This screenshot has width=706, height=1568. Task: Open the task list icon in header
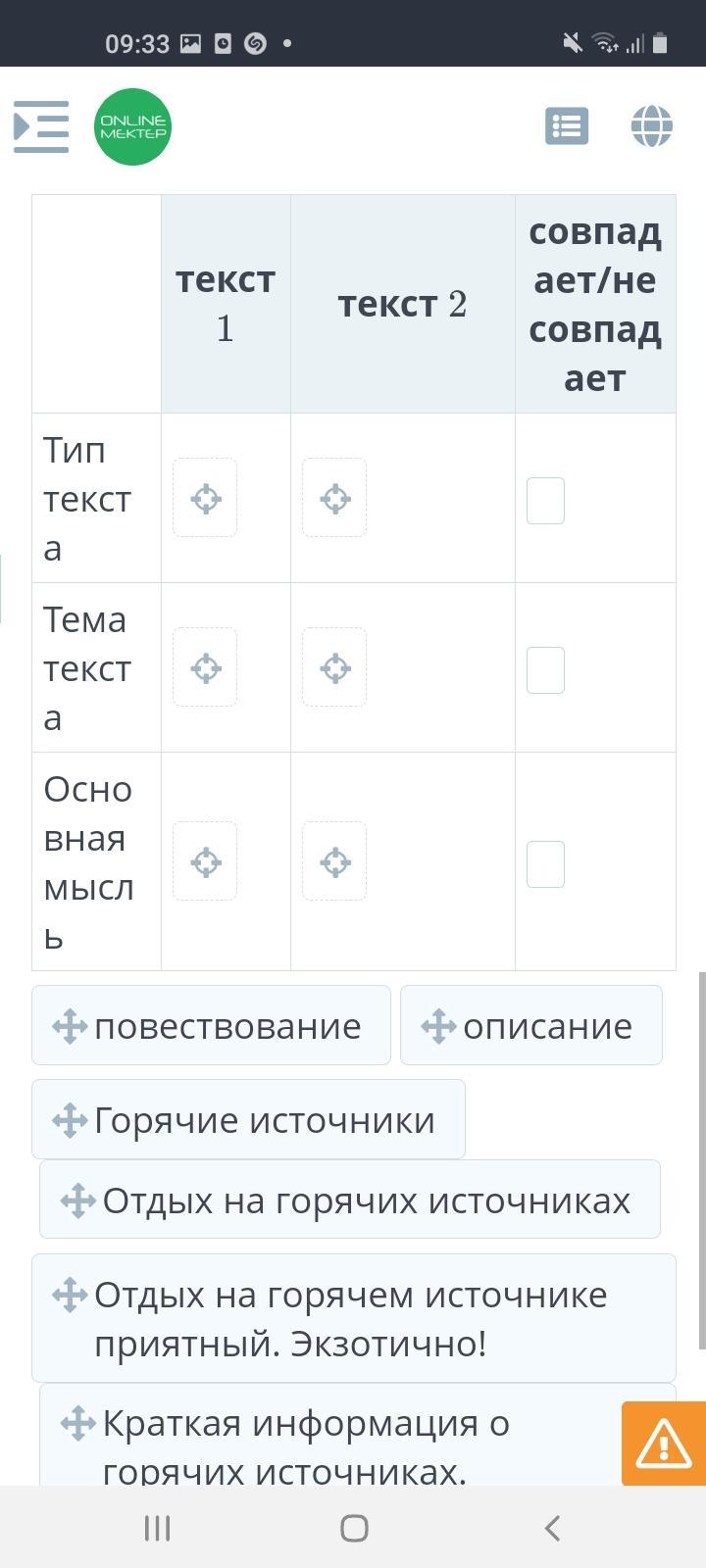click(x=567, y=126)
